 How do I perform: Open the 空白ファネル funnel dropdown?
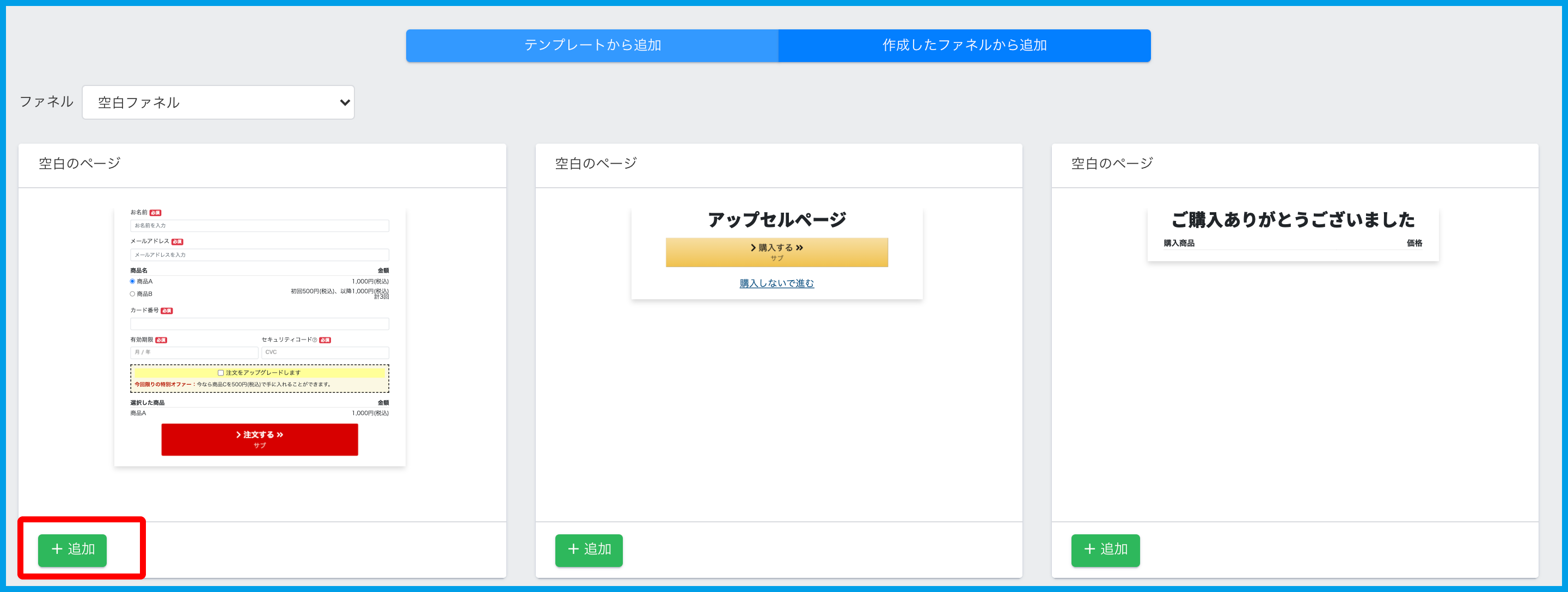point(218,102)
